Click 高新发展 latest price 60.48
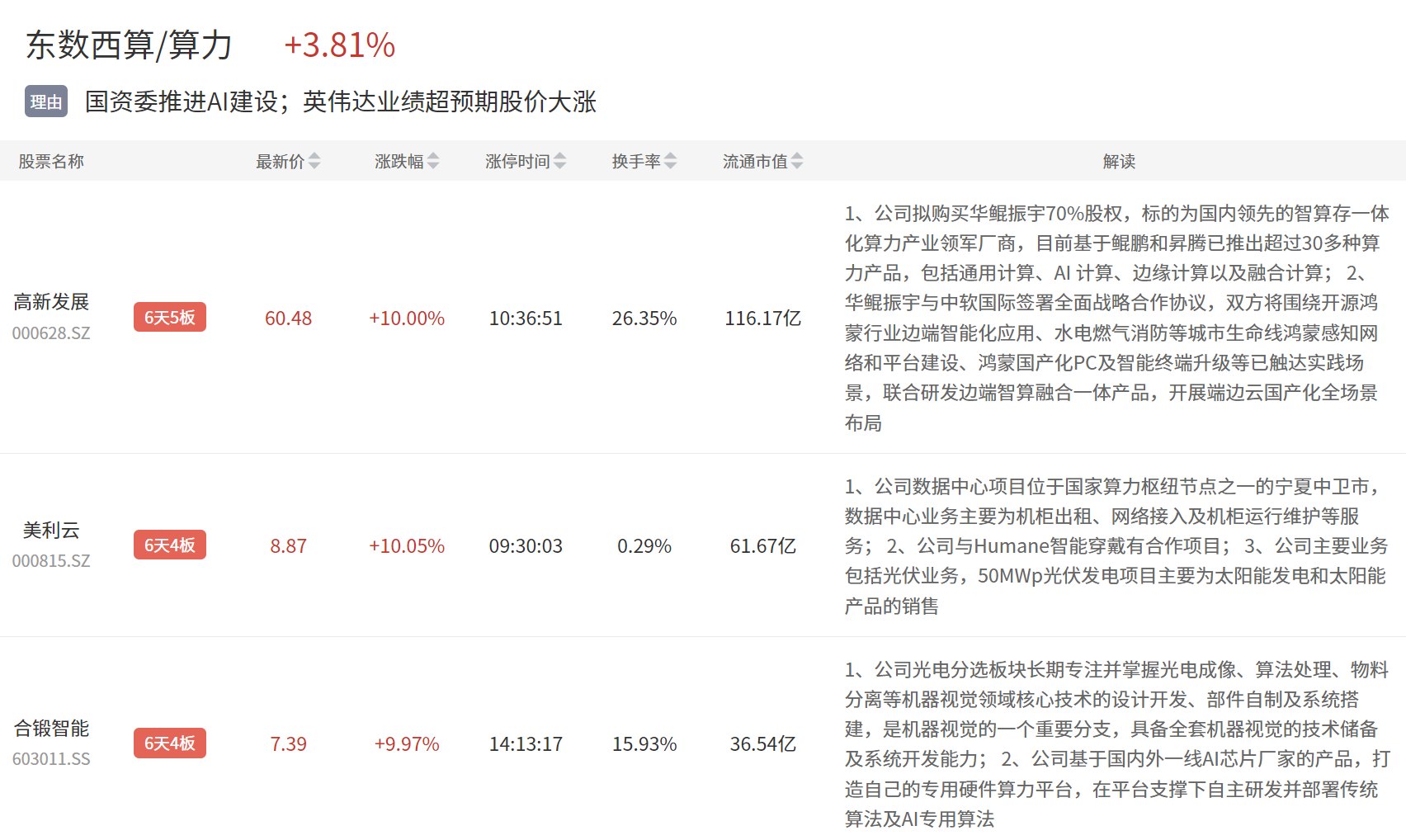 [x=288, y=319]
